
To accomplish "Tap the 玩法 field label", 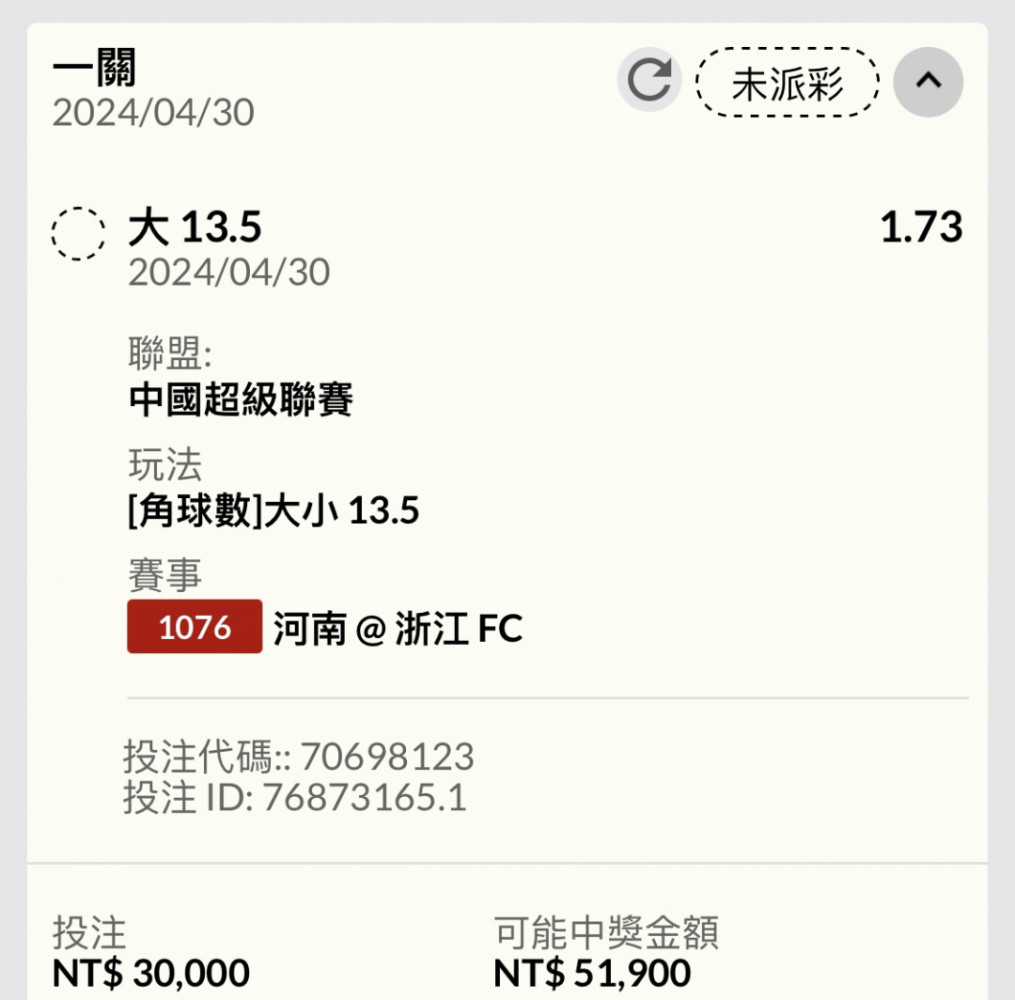I will [164, 464].
